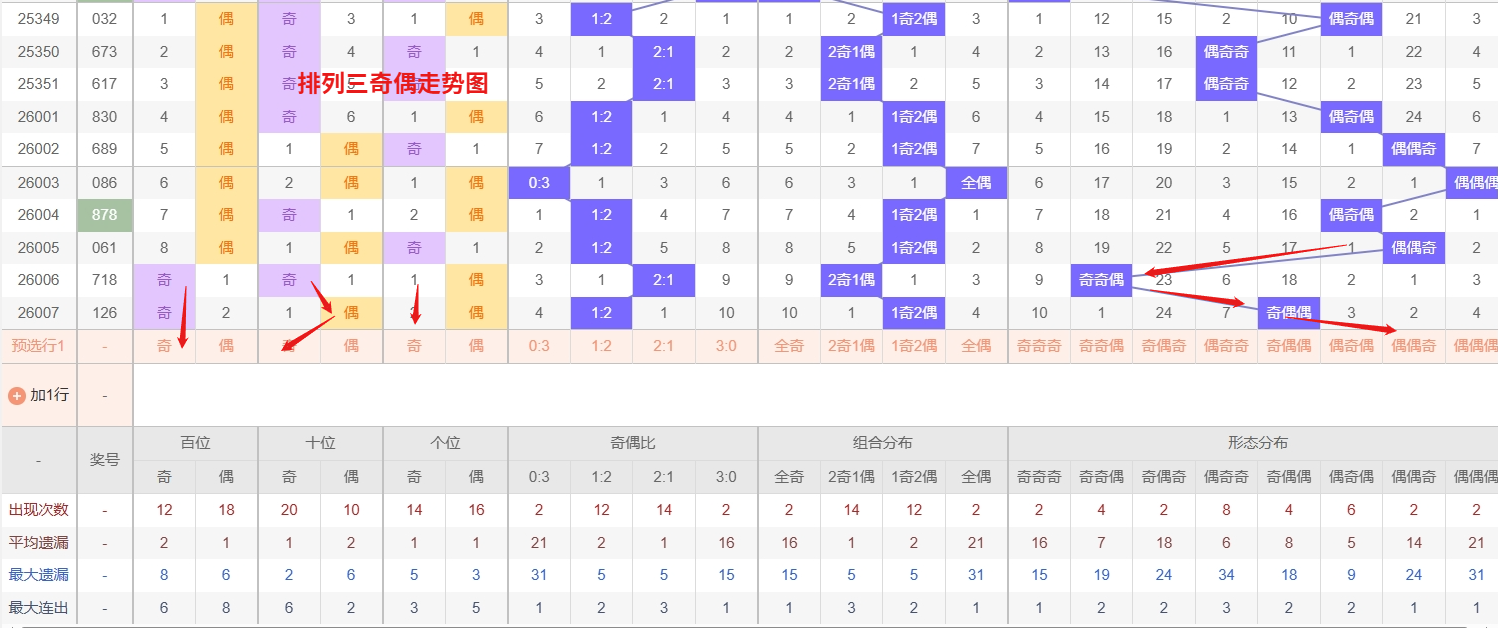The width and height of the screenshot is (1498, 628).
Task: Click the 形态分布 column group header
Action: tap(1257, 443)
